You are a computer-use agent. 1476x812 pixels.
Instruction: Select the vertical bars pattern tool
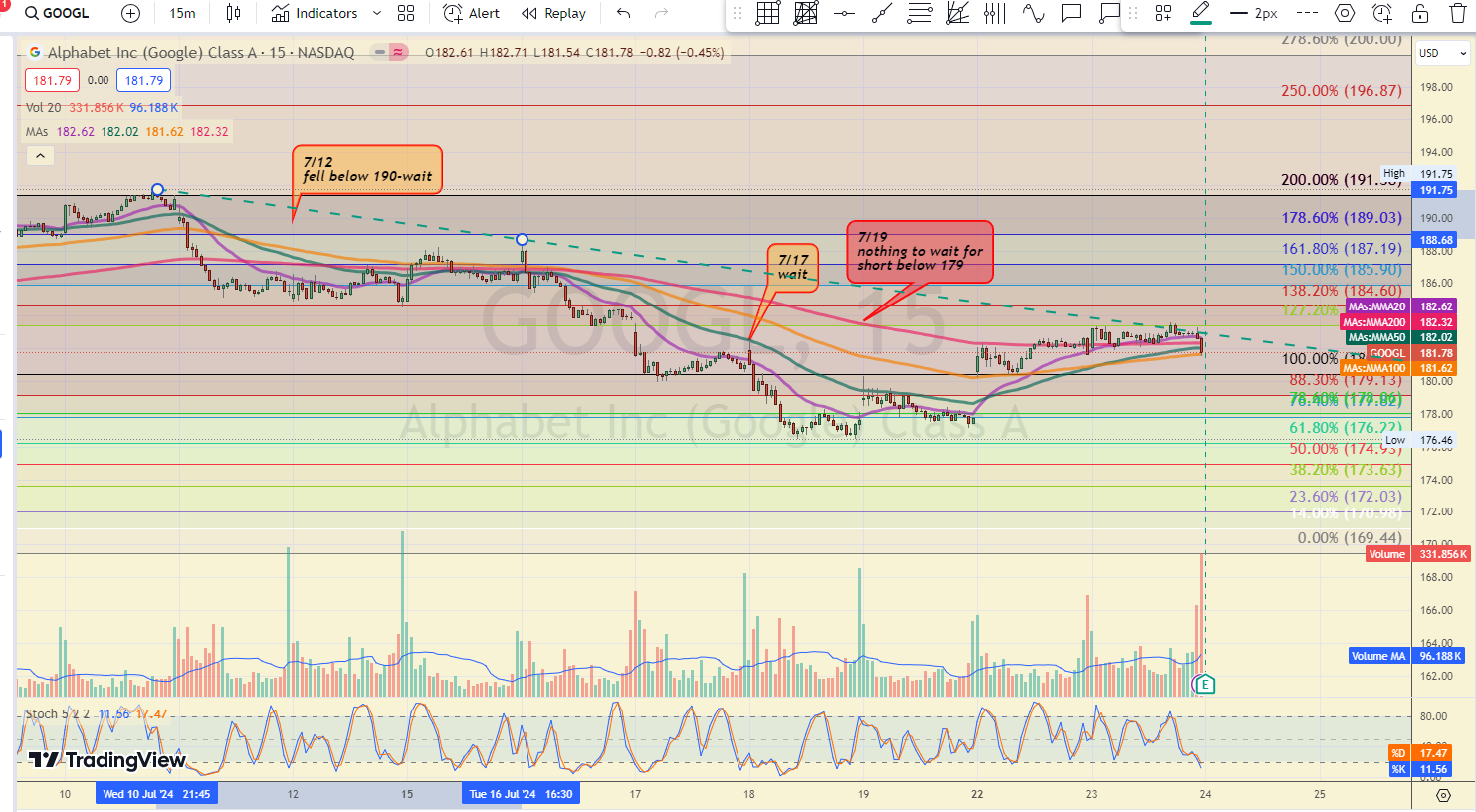click(x=995, y=13)
